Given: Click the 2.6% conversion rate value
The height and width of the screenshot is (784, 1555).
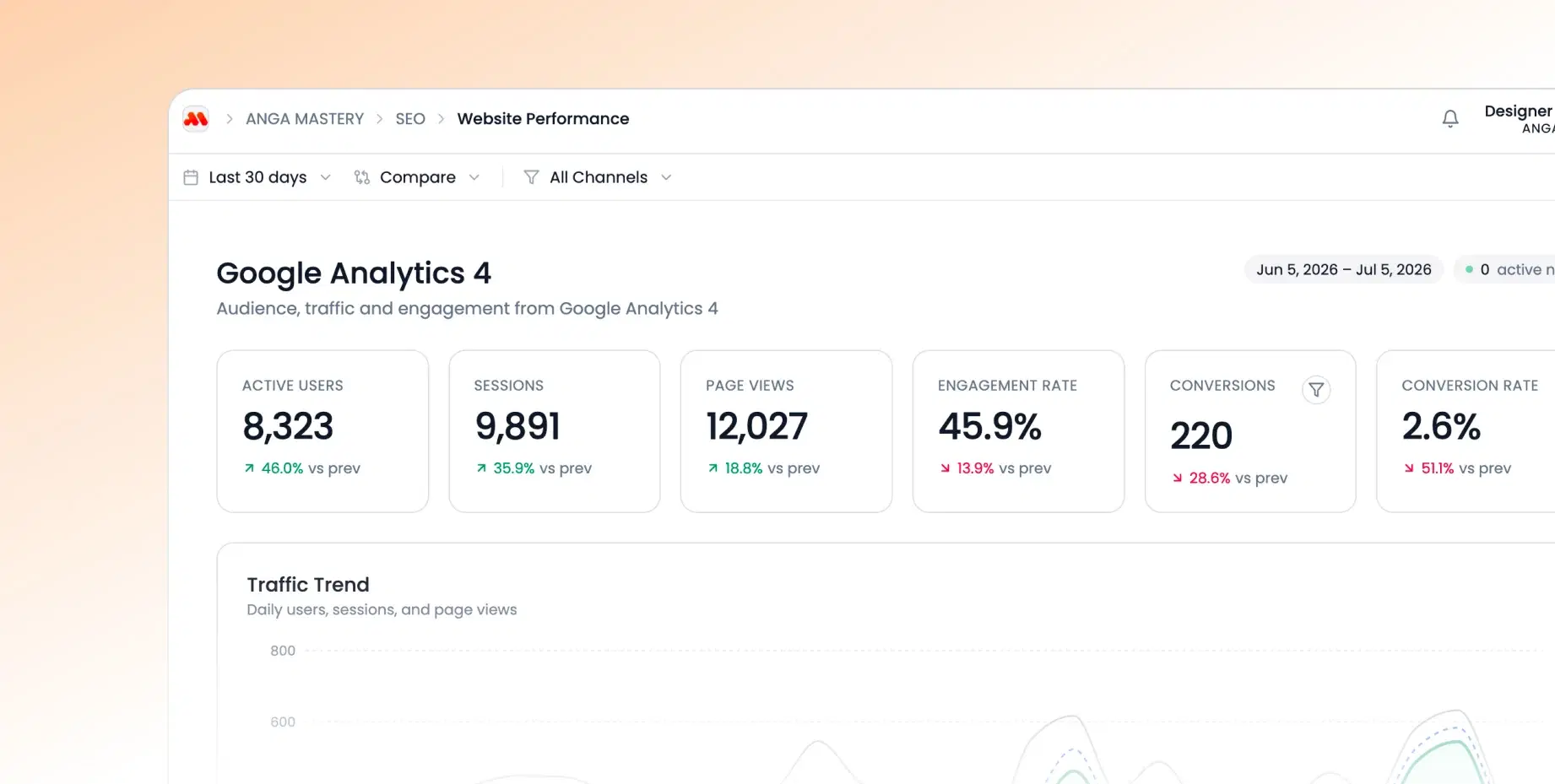Looking at the screenshot, I should click(1441, 426).
